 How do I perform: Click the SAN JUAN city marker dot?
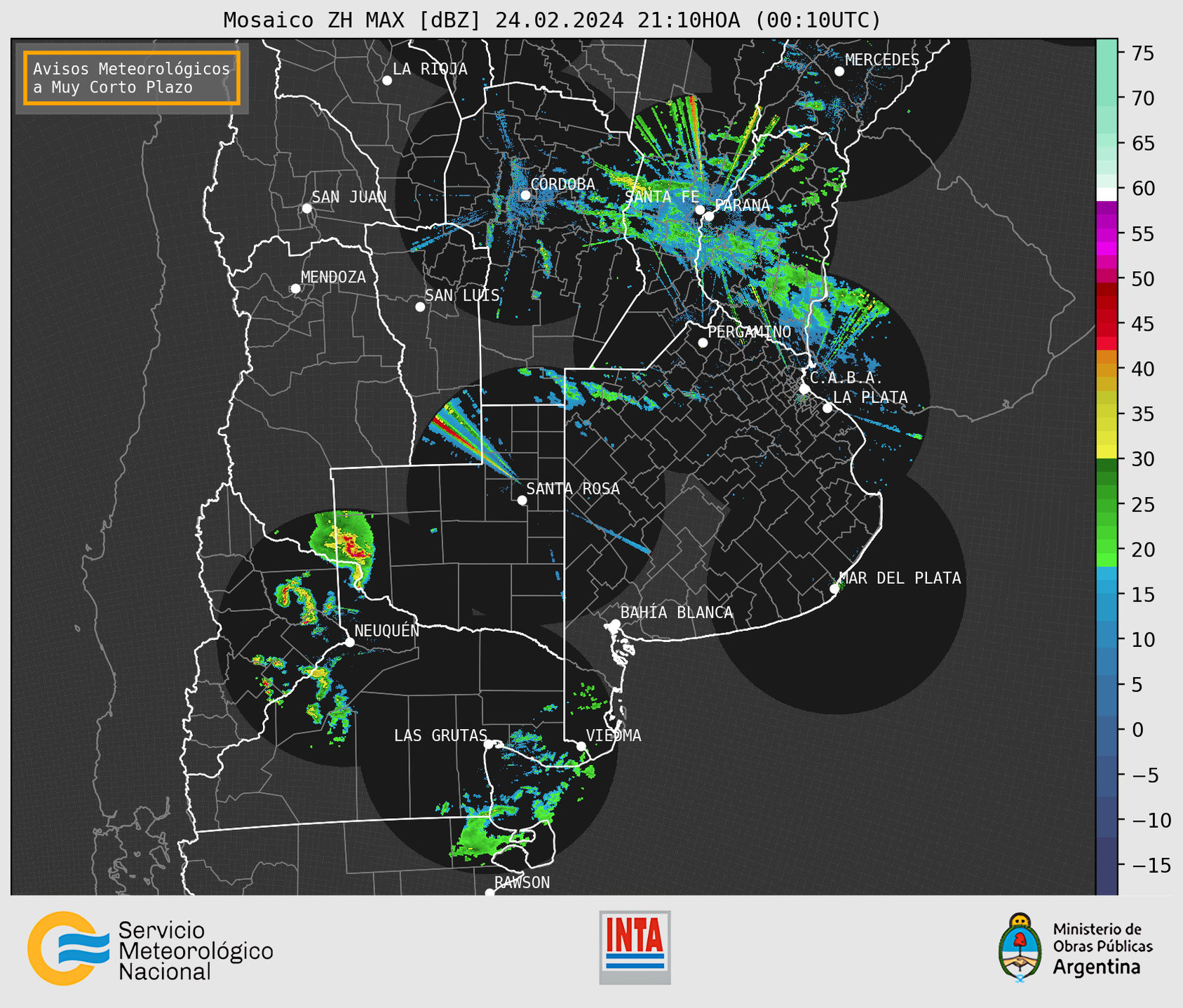(306, 208)
